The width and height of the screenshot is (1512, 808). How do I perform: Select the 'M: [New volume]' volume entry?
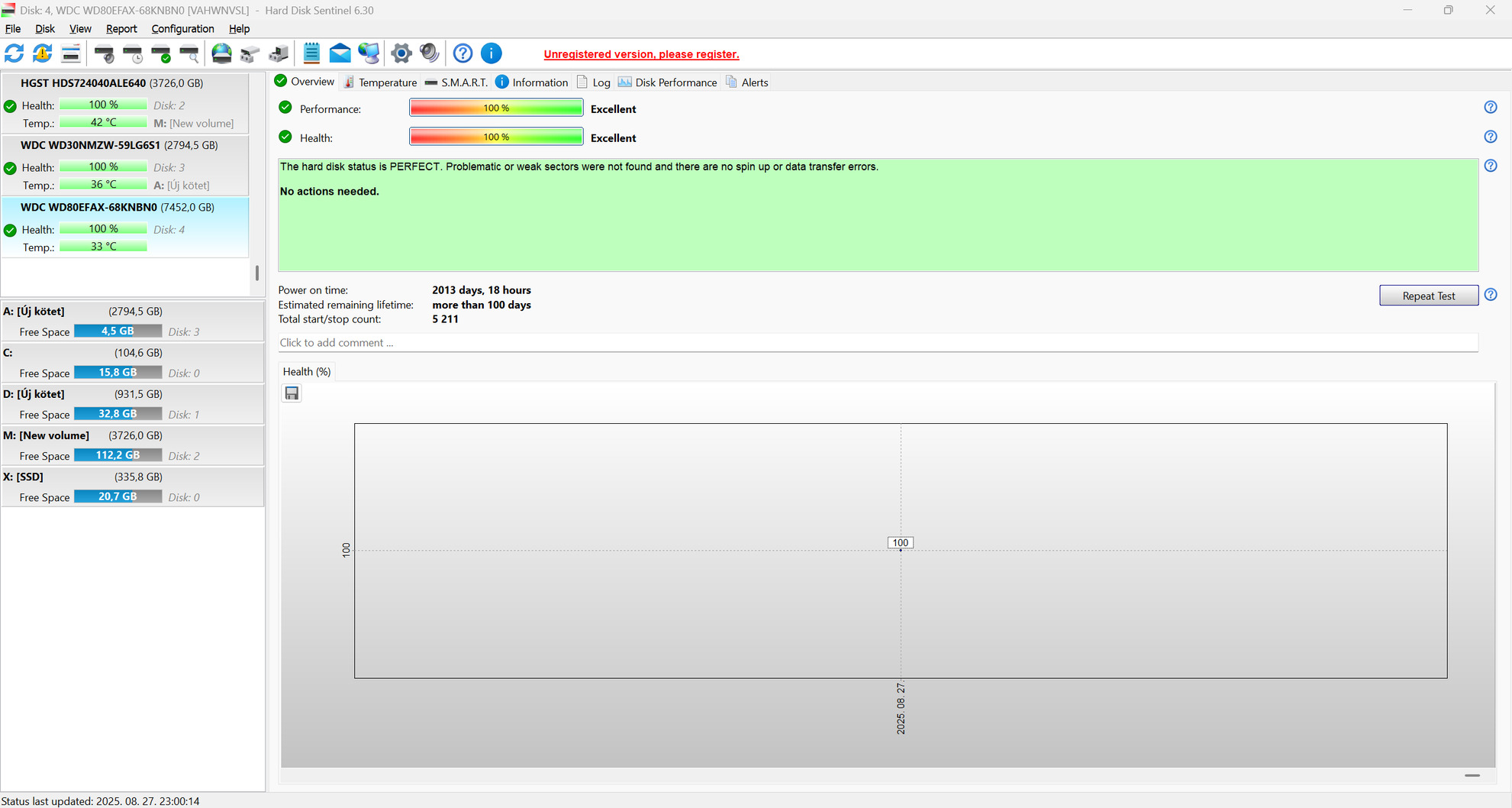click(x=133, y=444)
